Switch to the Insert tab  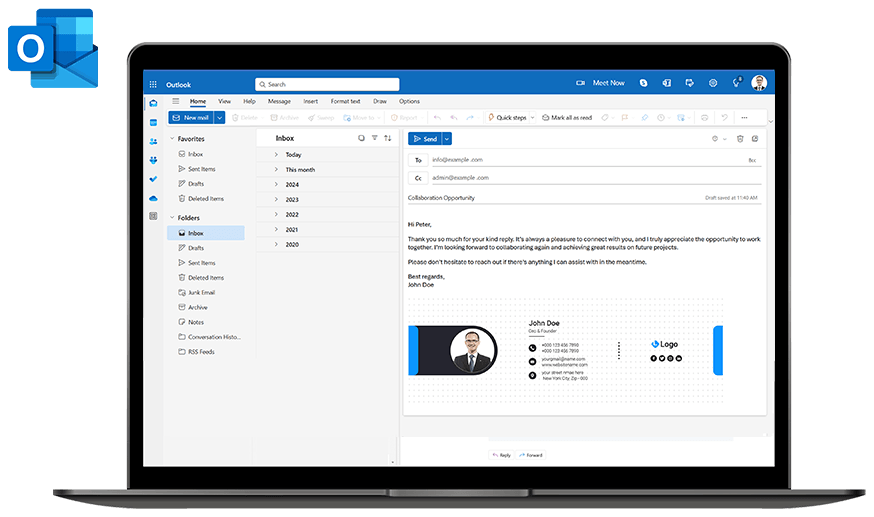[x=310, y=101]
